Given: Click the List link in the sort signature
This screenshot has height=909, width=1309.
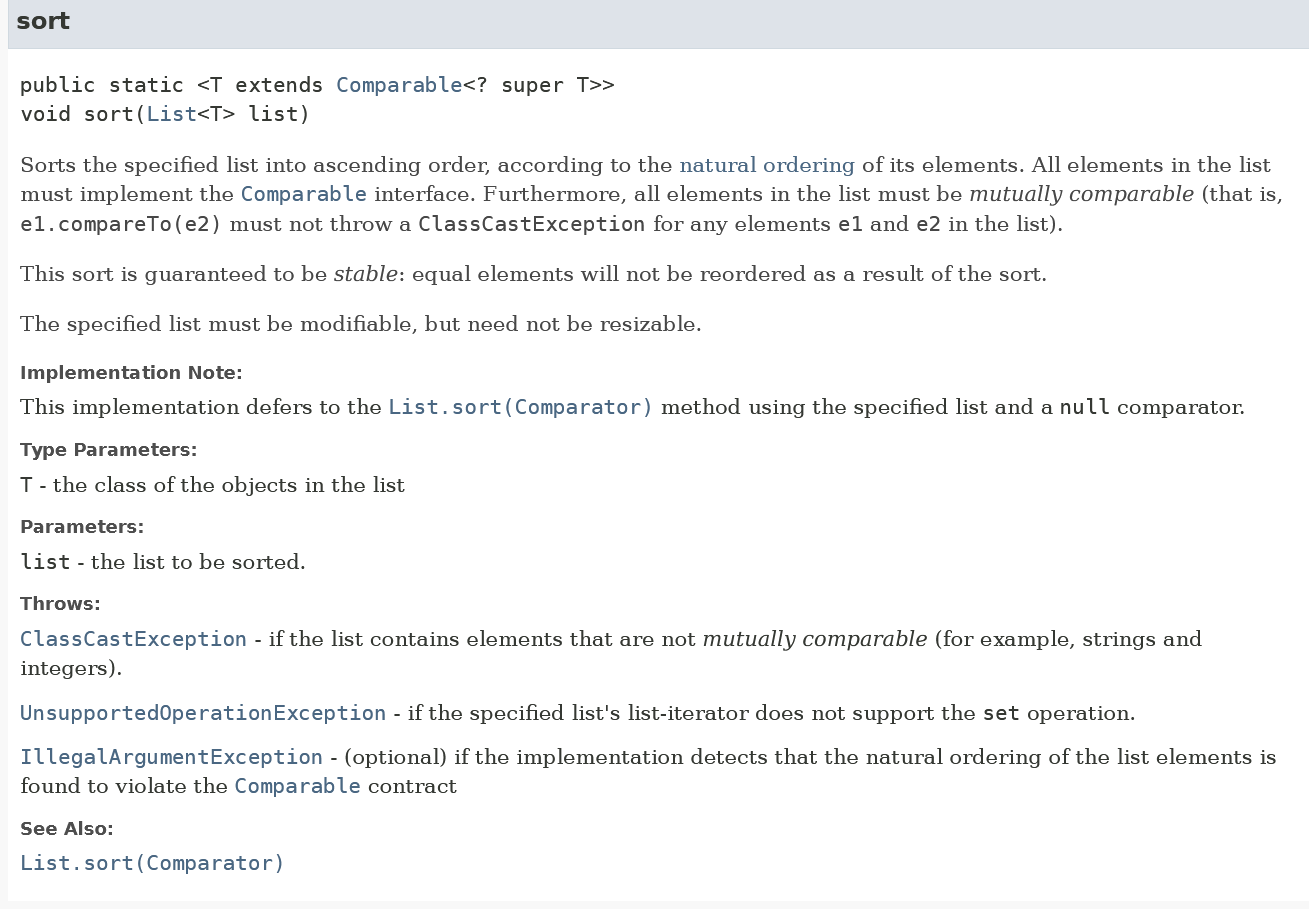Looking at the screenshot, I should click(x=171, y=114).
